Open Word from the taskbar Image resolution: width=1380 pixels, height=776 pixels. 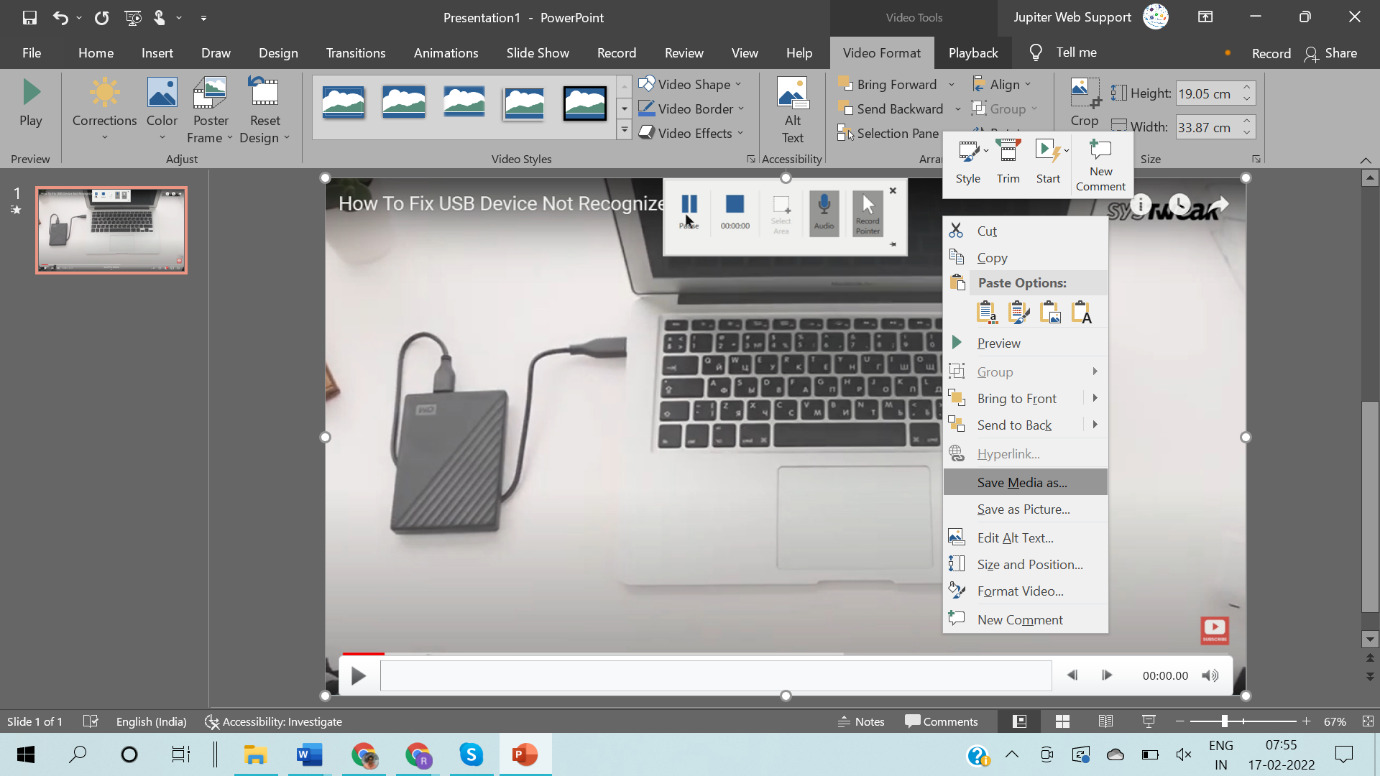tap(309, 755)
